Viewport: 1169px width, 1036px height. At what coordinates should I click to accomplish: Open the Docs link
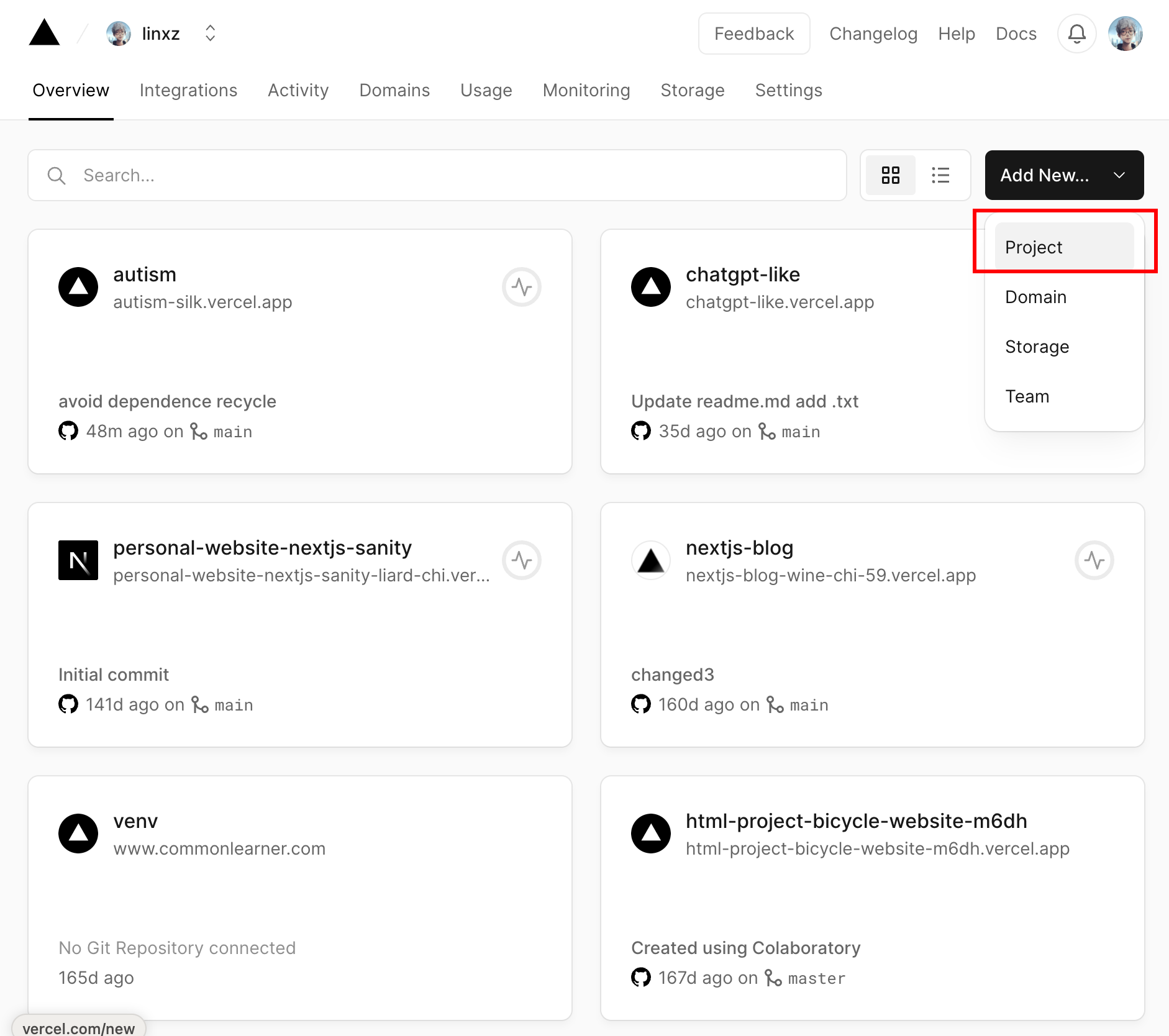pos(1016,34)
